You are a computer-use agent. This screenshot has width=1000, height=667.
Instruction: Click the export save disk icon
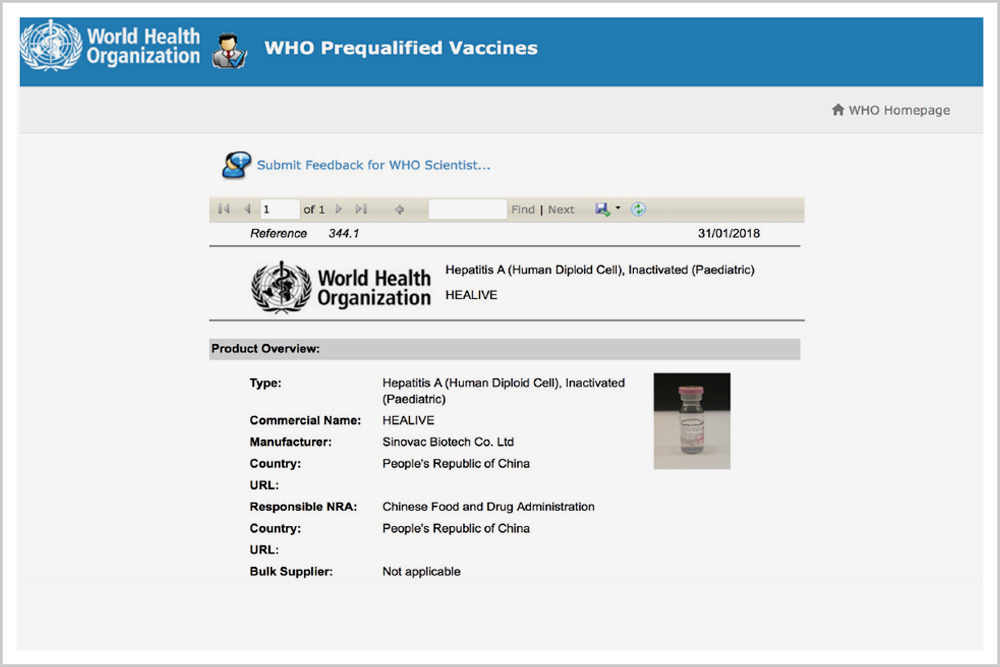click(602, 209)
